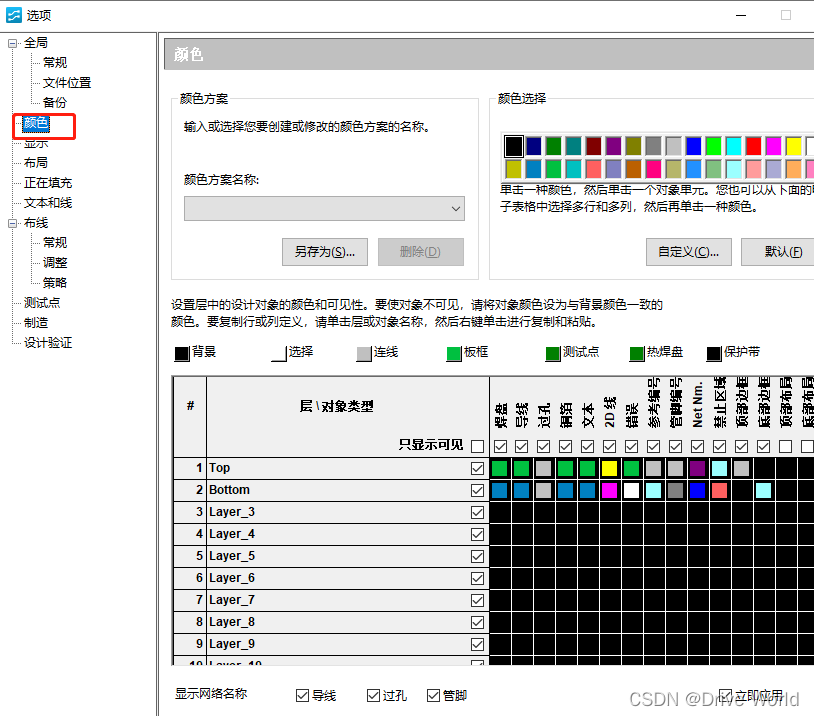Uncheck the 2D 线 column checkbox
This screenshot has height=716, width=814.
[x=609, y=446]
